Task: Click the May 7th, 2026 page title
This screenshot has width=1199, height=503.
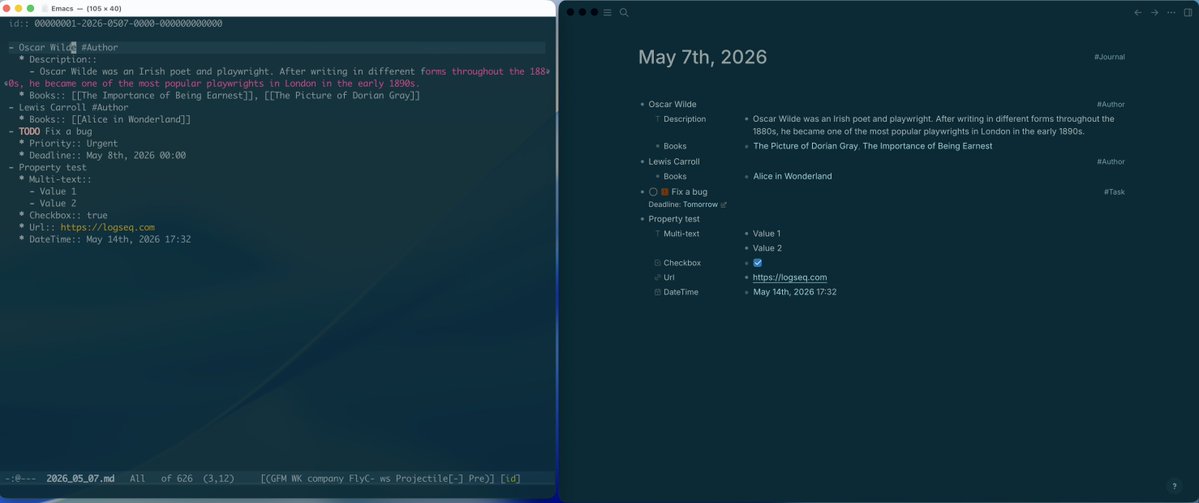Action: pyautogui.click(x=702, y=57)
